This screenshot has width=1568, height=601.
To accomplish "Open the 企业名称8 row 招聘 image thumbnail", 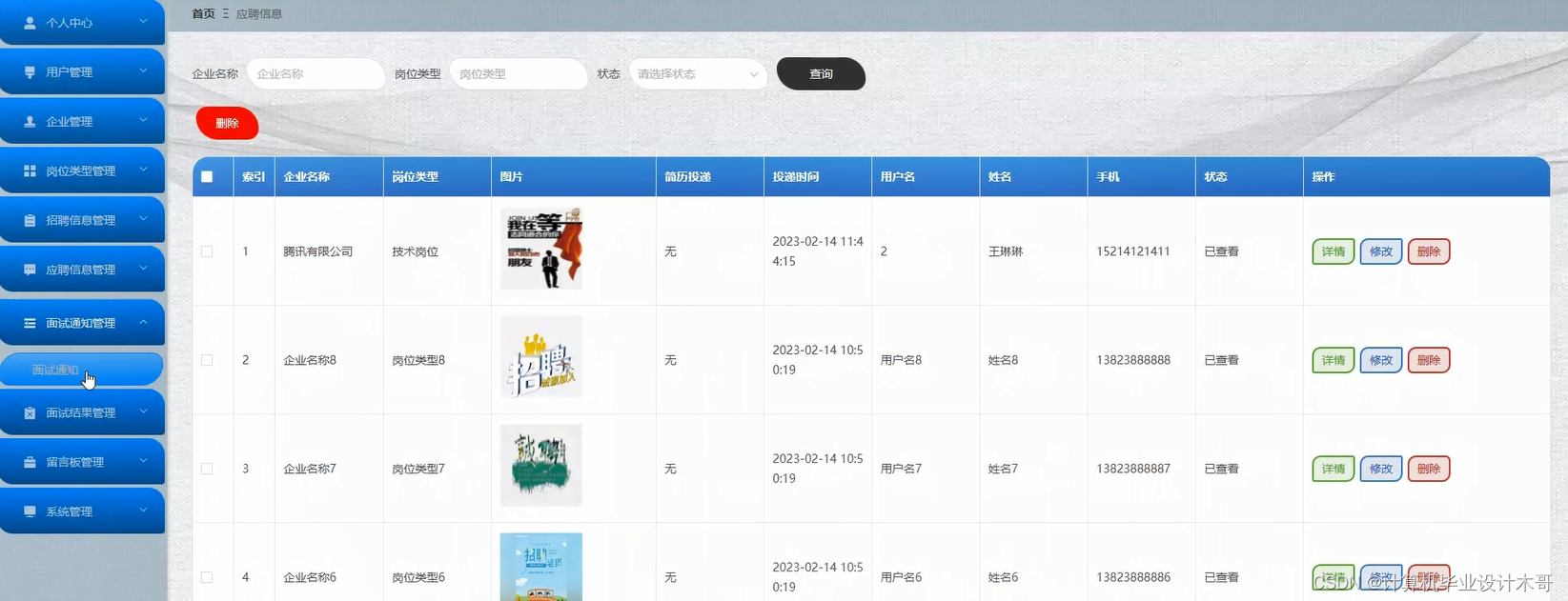I will tap(540, 357).
